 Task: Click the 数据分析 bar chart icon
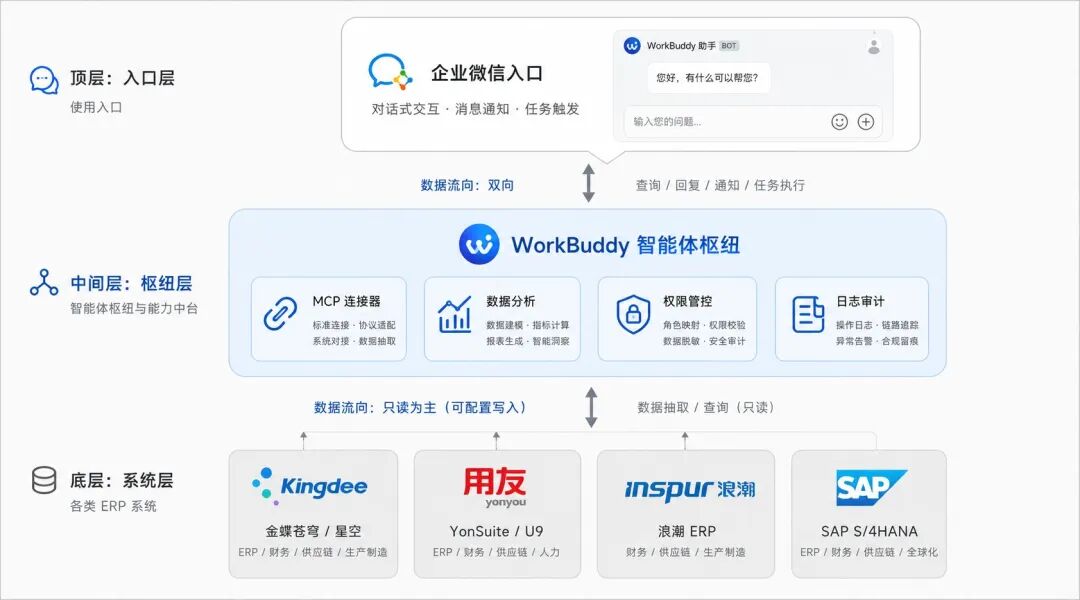point(455,314)
